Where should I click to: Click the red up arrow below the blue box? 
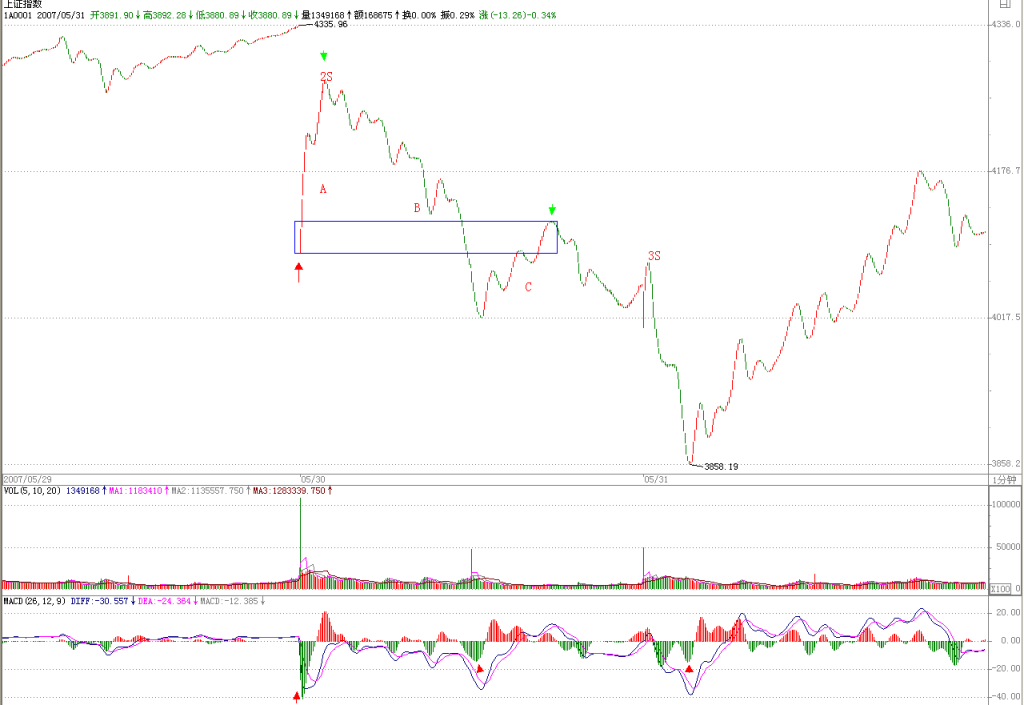tap(298, 272)
